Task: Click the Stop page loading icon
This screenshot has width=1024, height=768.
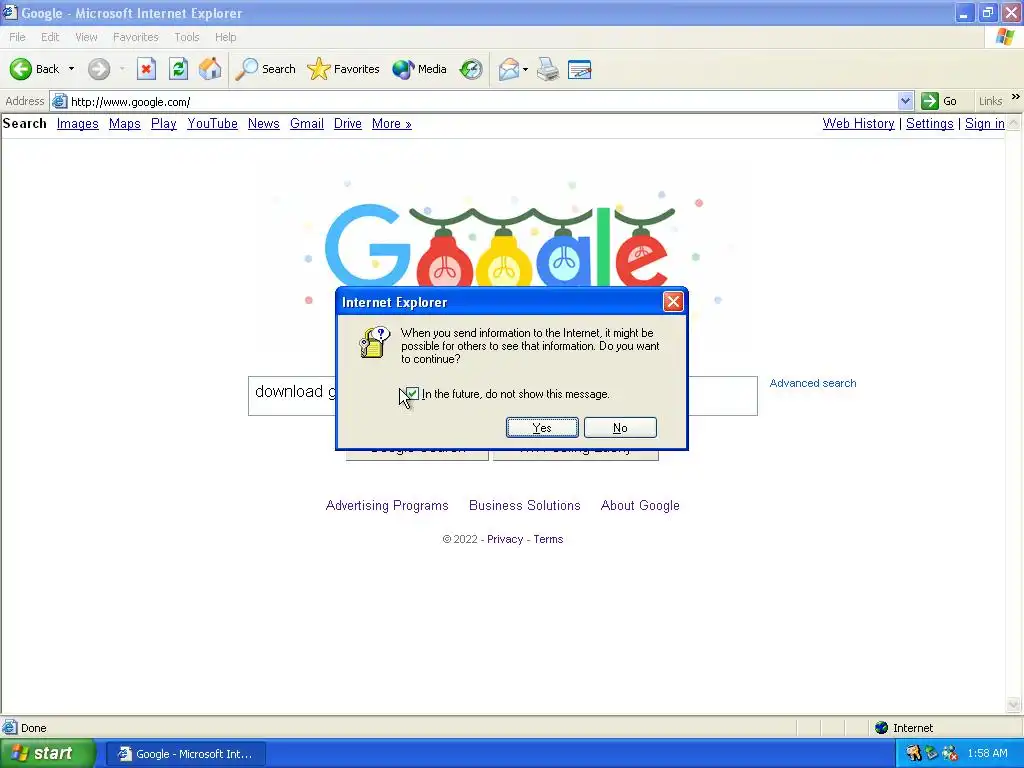Action: coord(146,69)
